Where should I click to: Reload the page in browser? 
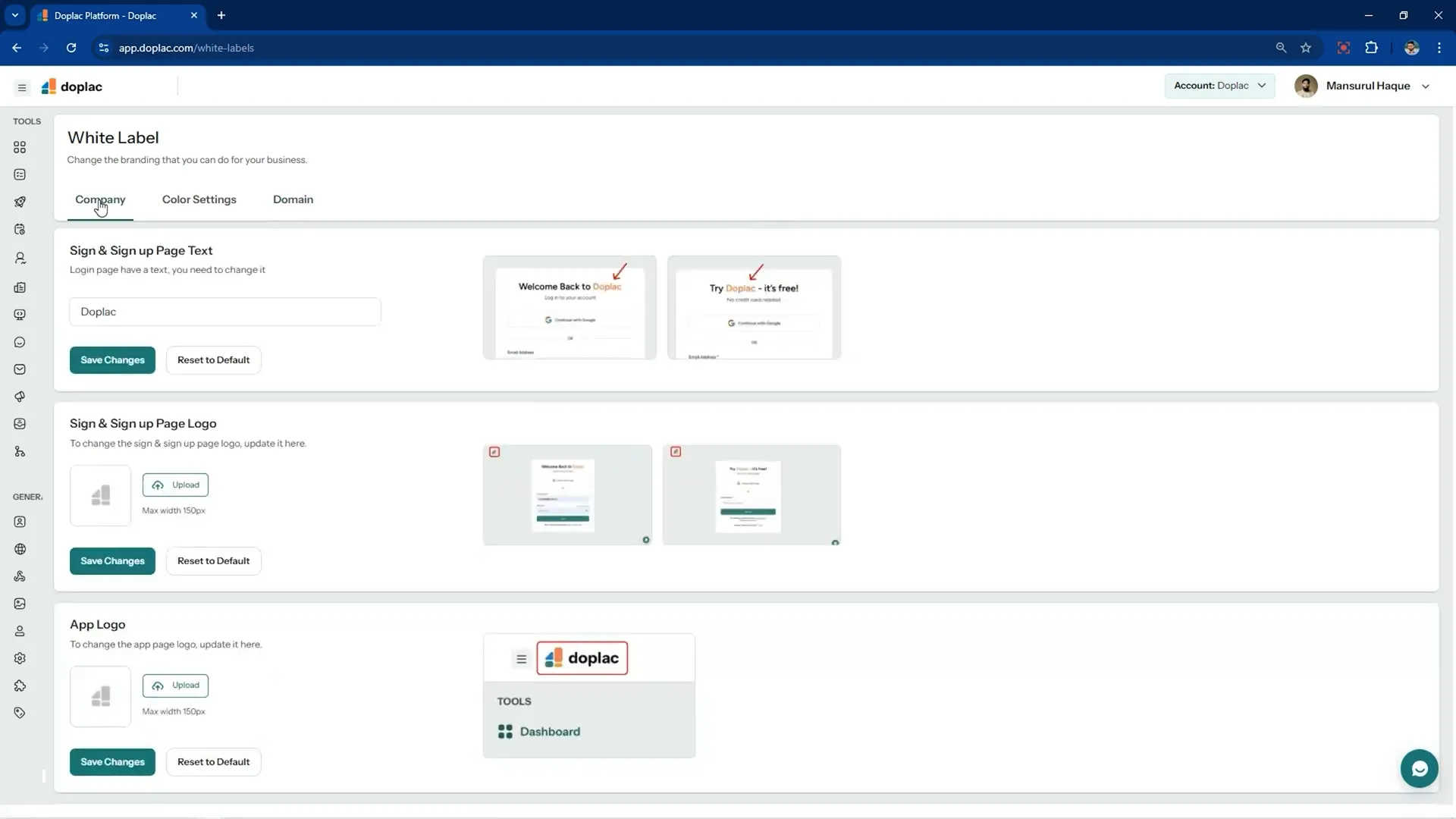click(71, 48)
